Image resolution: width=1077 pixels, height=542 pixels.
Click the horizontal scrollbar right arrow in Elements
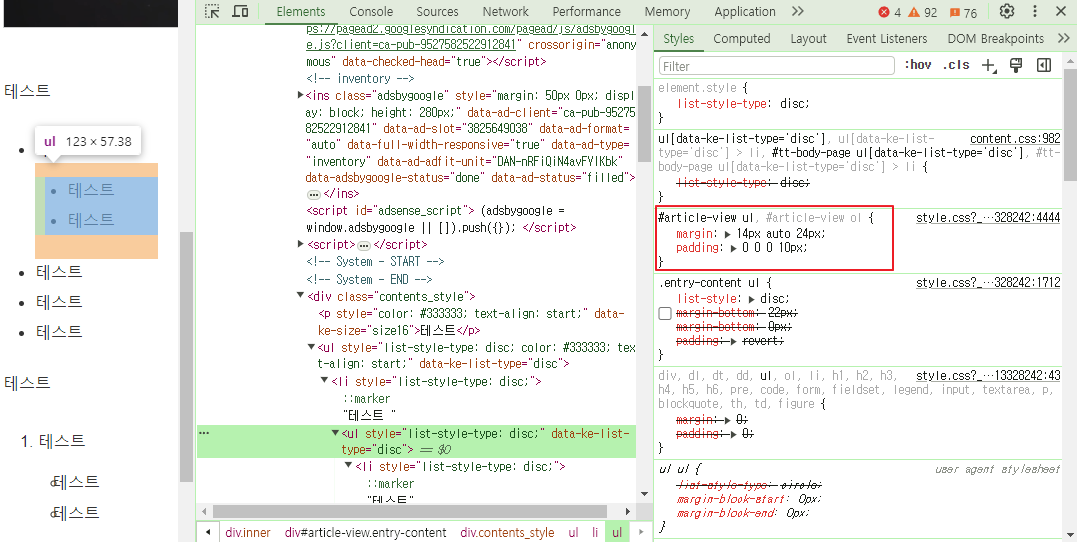(628, 512)
